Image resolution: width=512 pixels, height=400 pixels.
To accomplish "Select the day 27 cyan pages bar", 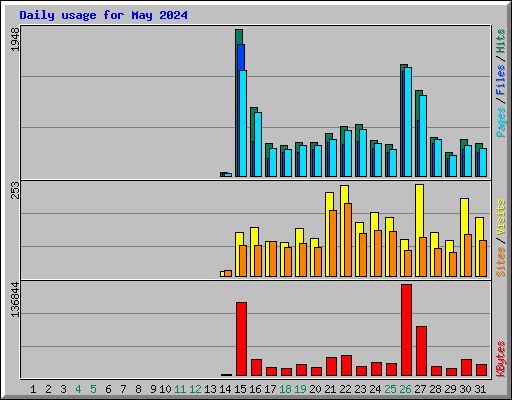I will [423, 136].
